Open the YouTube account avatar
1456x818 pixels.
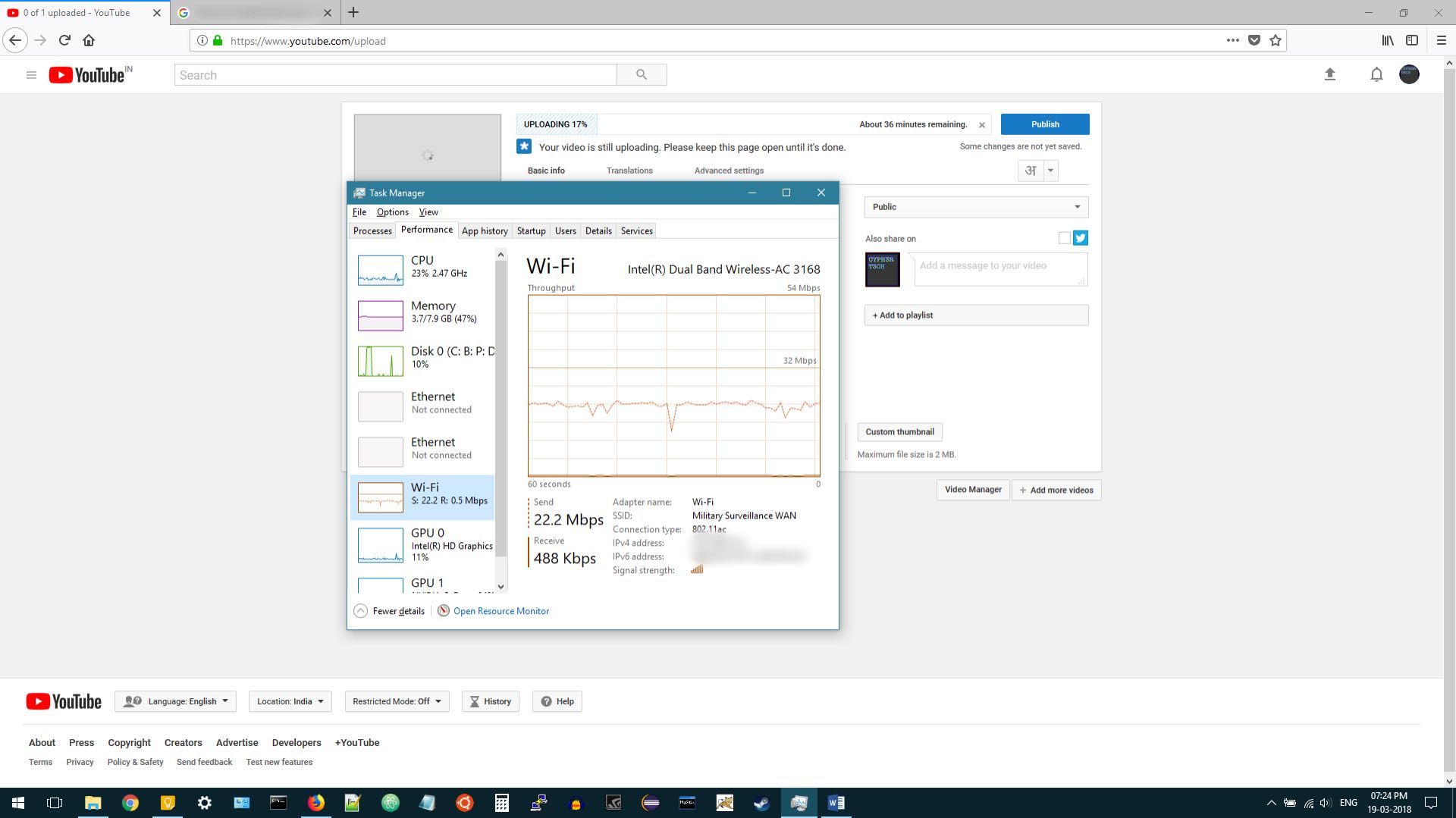click(x=1409, y=74)
